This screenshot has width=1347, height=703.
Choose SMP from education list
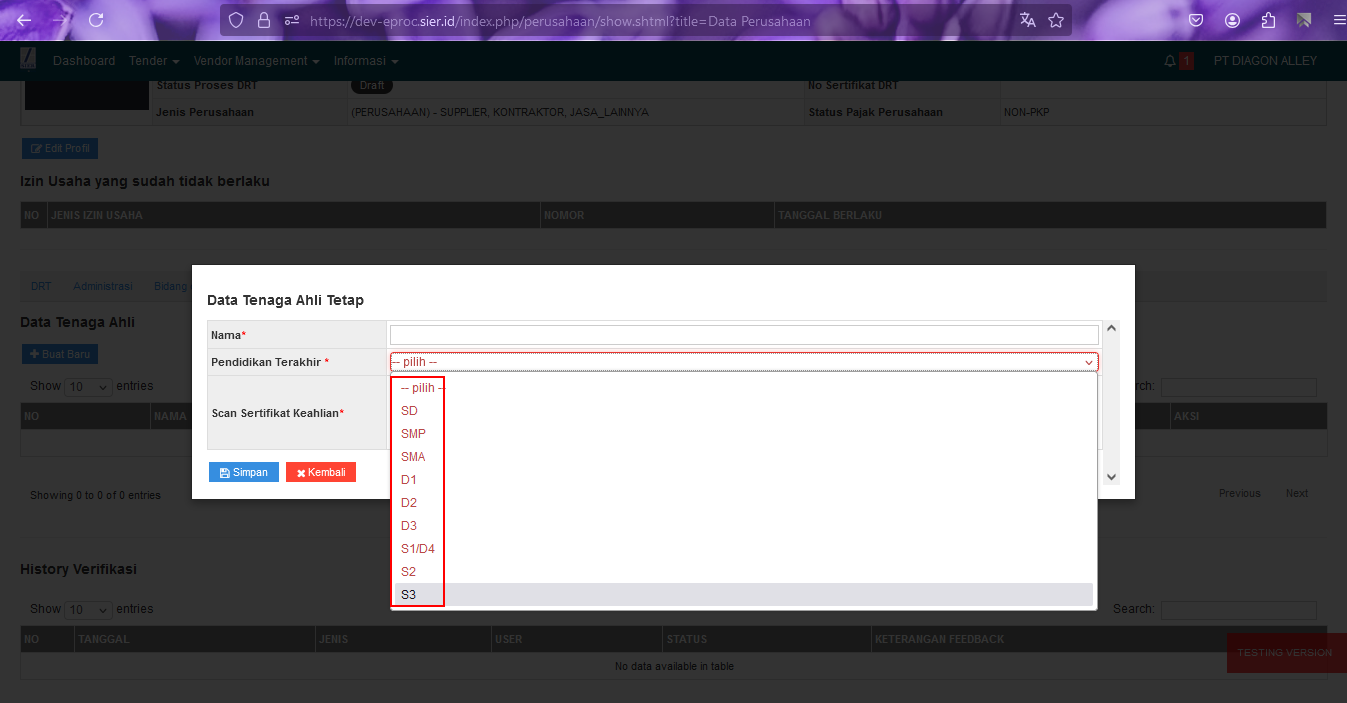743,434
